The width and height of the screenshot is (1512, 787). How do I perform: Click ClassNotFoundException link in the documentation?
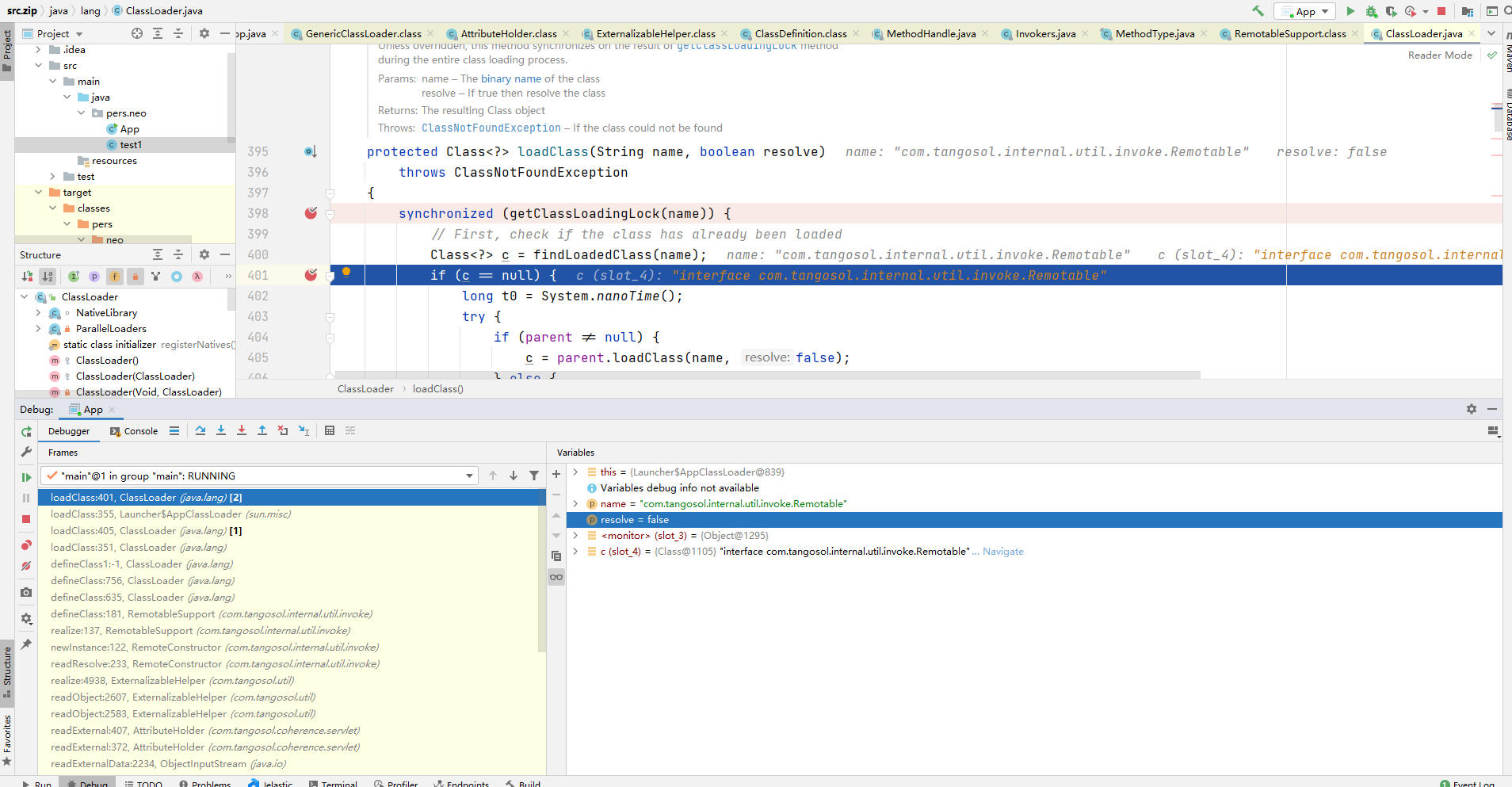(x=491, y=128)
